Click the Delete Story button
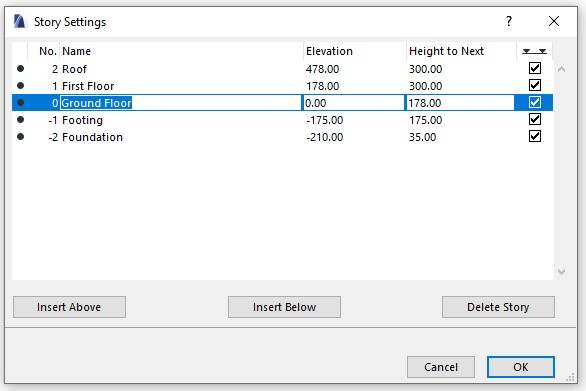Screen dimensions: 586x391 (x=498, y=307)
